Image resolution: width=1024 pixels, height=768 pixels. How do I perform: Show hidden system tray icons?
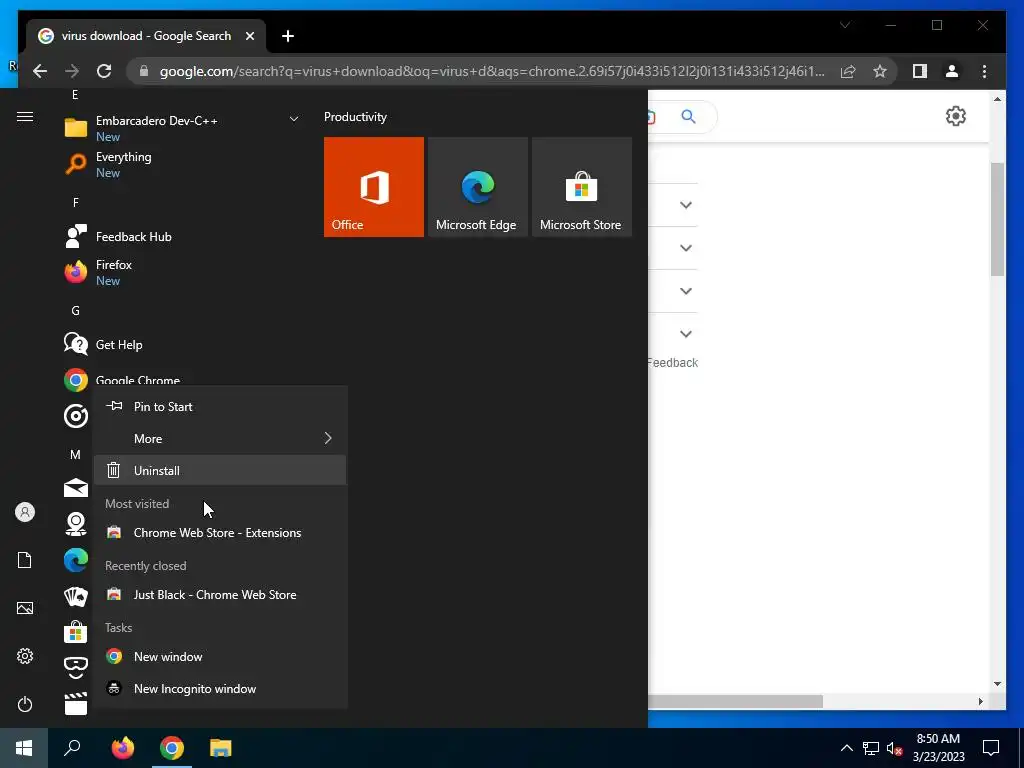(x=846, y=748)
